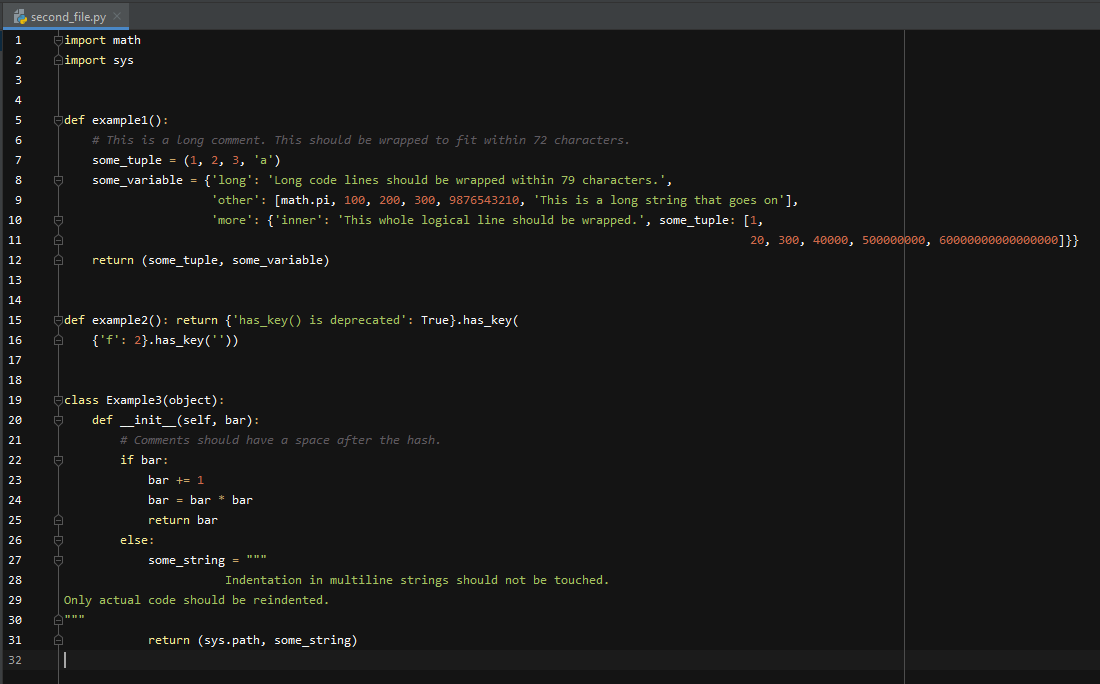Click the 'inner' dictionary key on line 10
The width and height of the screenshot is (1100, 684).
coord(298,220)
